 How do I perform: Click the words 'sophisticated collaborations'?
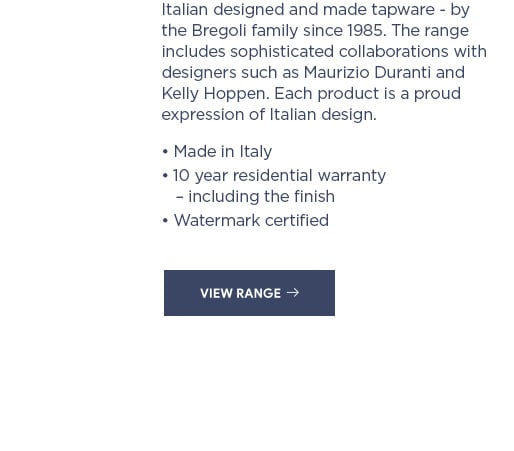click(x=339, y=52)
